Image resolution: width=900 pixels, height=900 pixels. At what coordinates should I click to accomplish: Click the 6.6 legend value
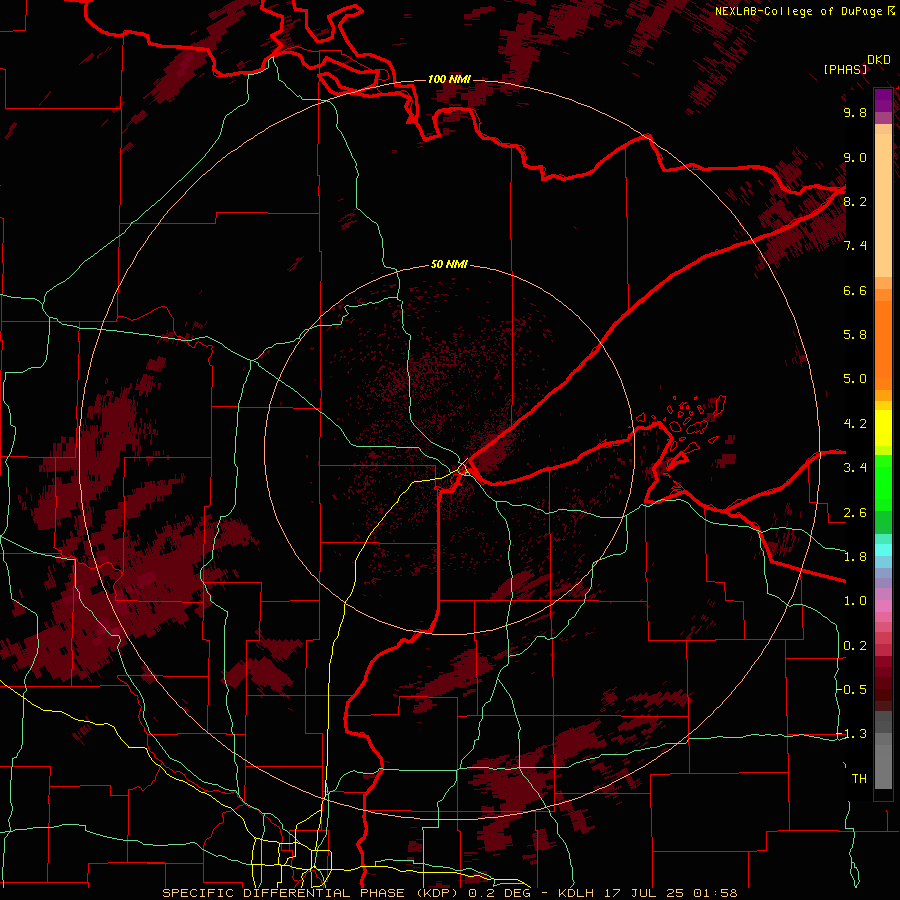click(855, 290)
